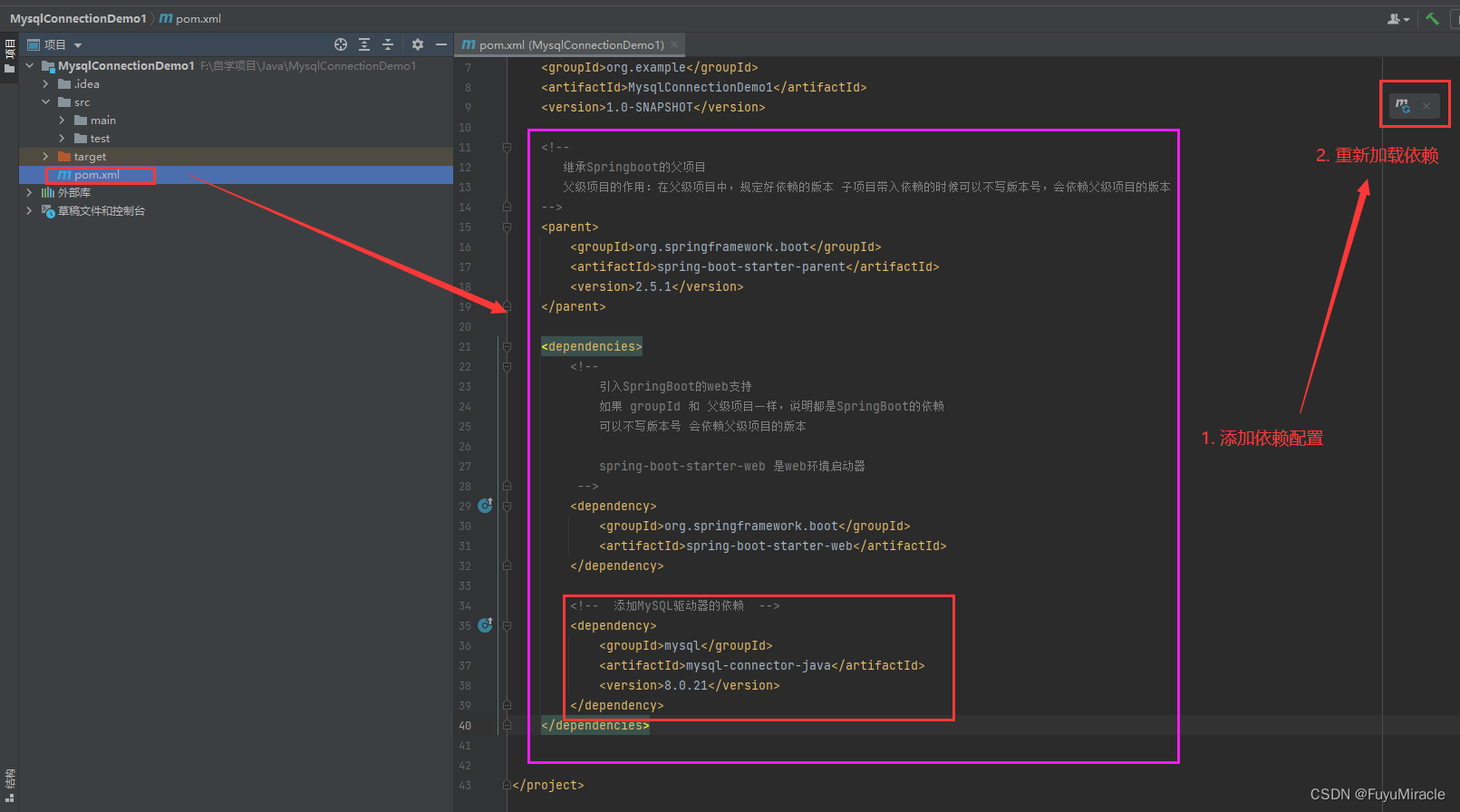This screenshot has height=812, width=1460.
Task: Click the opening <dependencies> tag
Action: pos(592,346)
